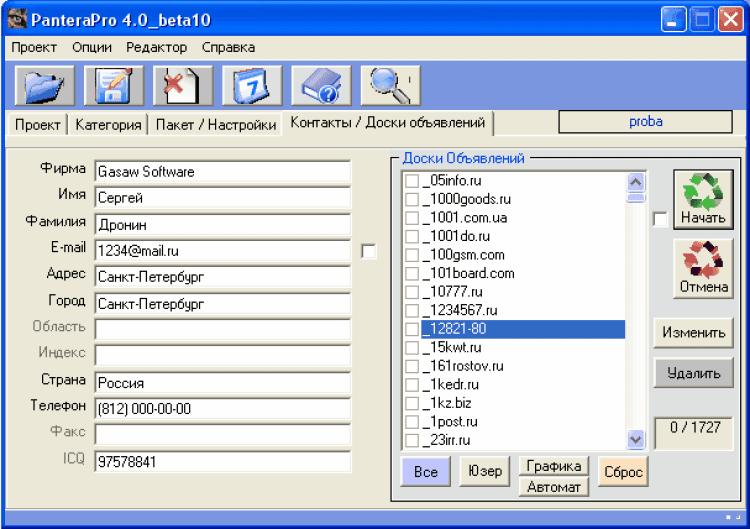The height and width of the screenshot is (529, 750).
Task: Click the delete document icon with red X
Action: click(183, 86)
